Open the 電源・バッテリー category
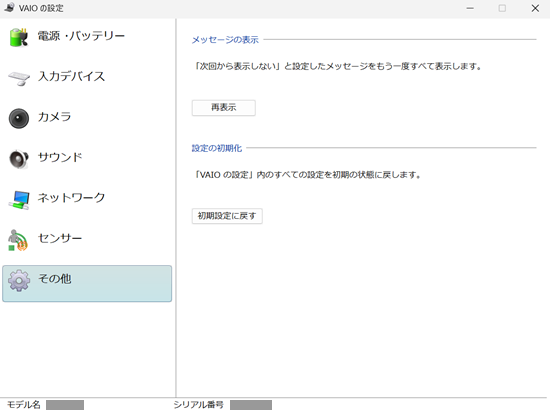 click(x=87, y=37)
